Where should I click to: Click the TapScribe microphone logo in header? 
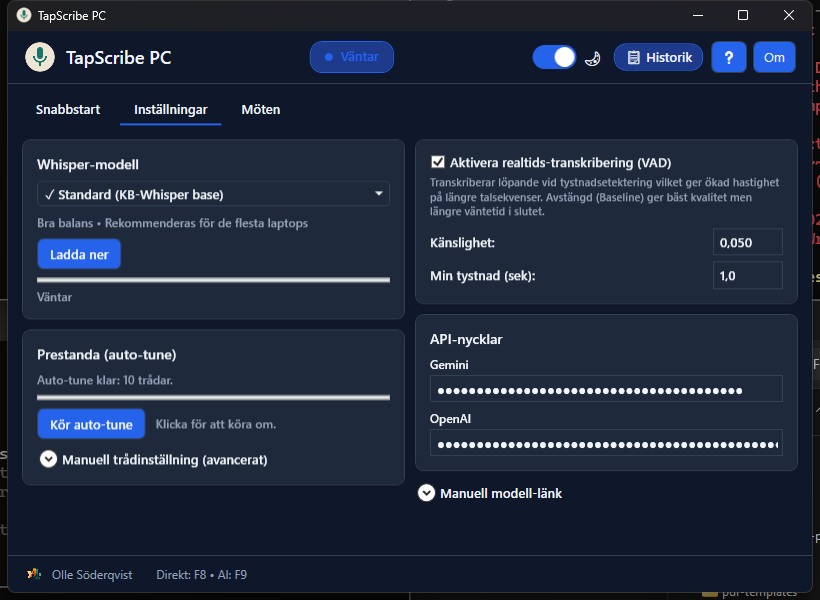[40, 57]
